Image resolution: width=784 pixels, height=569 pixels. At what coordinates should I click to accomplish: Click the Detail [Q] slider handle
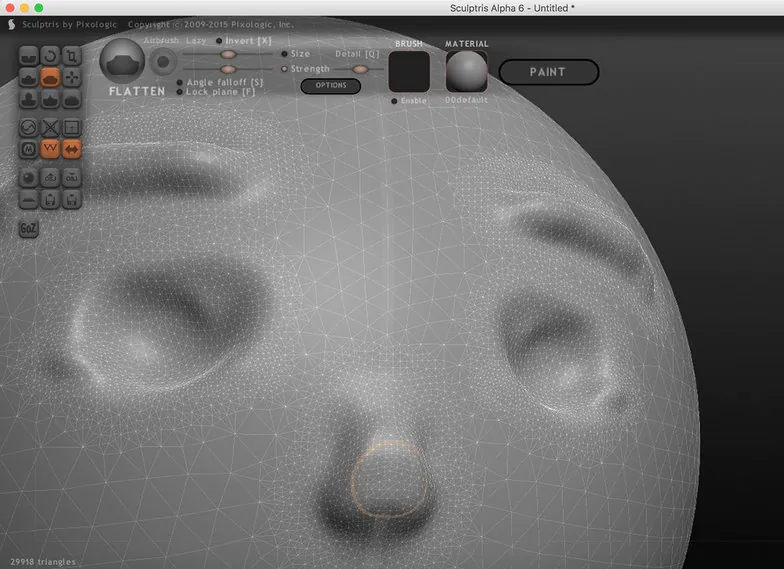(360, 69)
